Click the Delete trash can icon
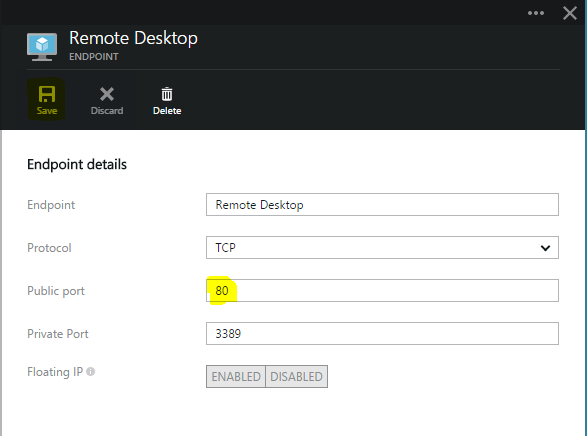Image resolution: width=587 pixels, height=436 pixels. tap(167, 94)
